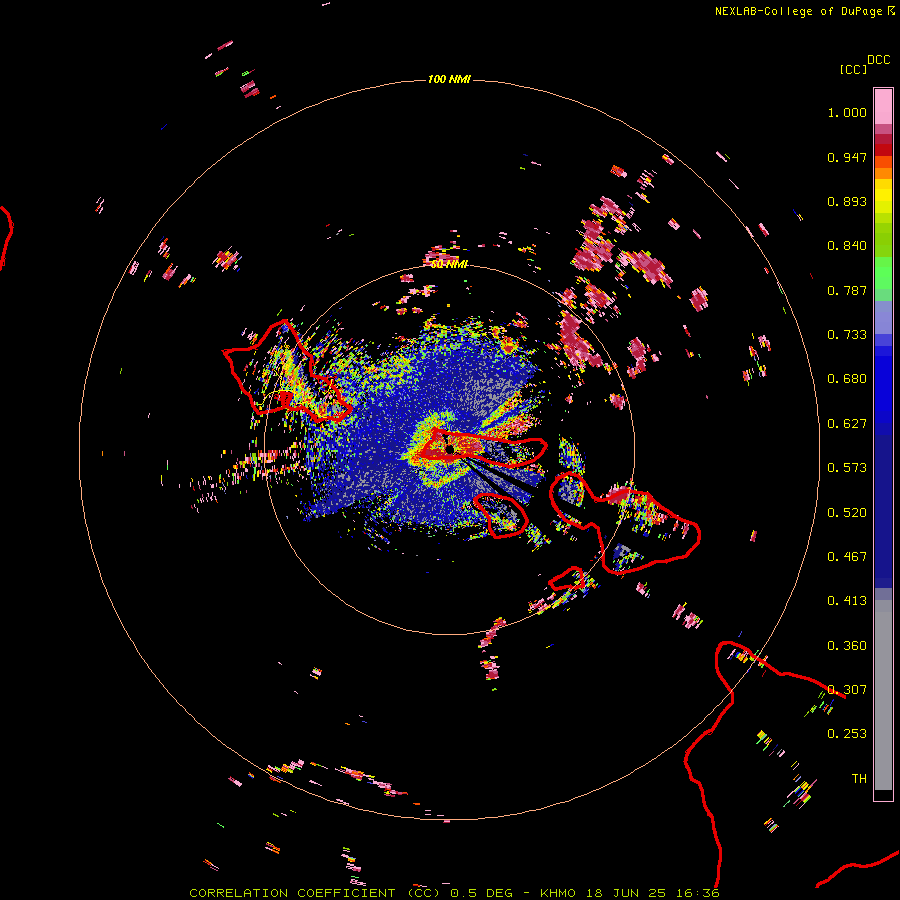Pick the gray segment of the color bar
This screenshot has height=900, width=900.
[x=883, y=695]
